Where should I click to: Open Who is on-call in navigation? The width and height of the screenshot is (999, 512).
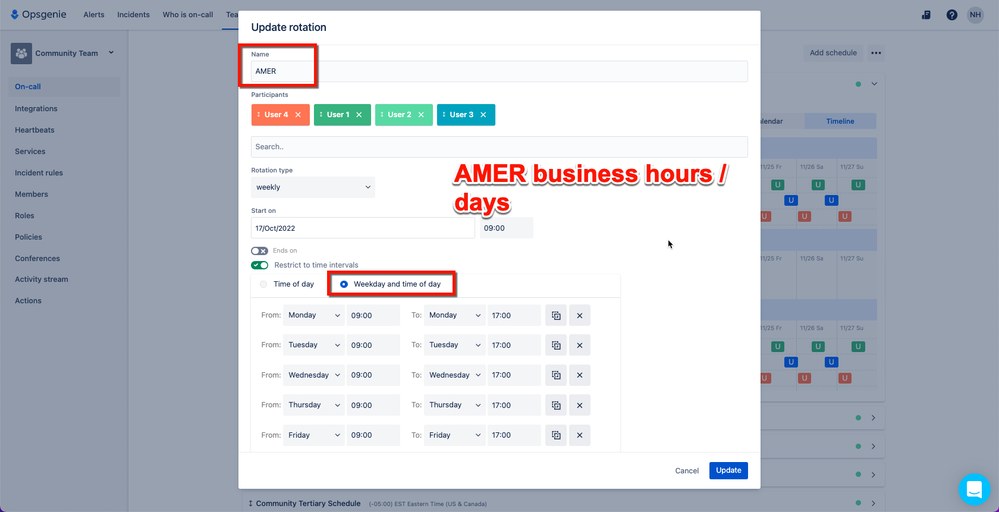187,15
